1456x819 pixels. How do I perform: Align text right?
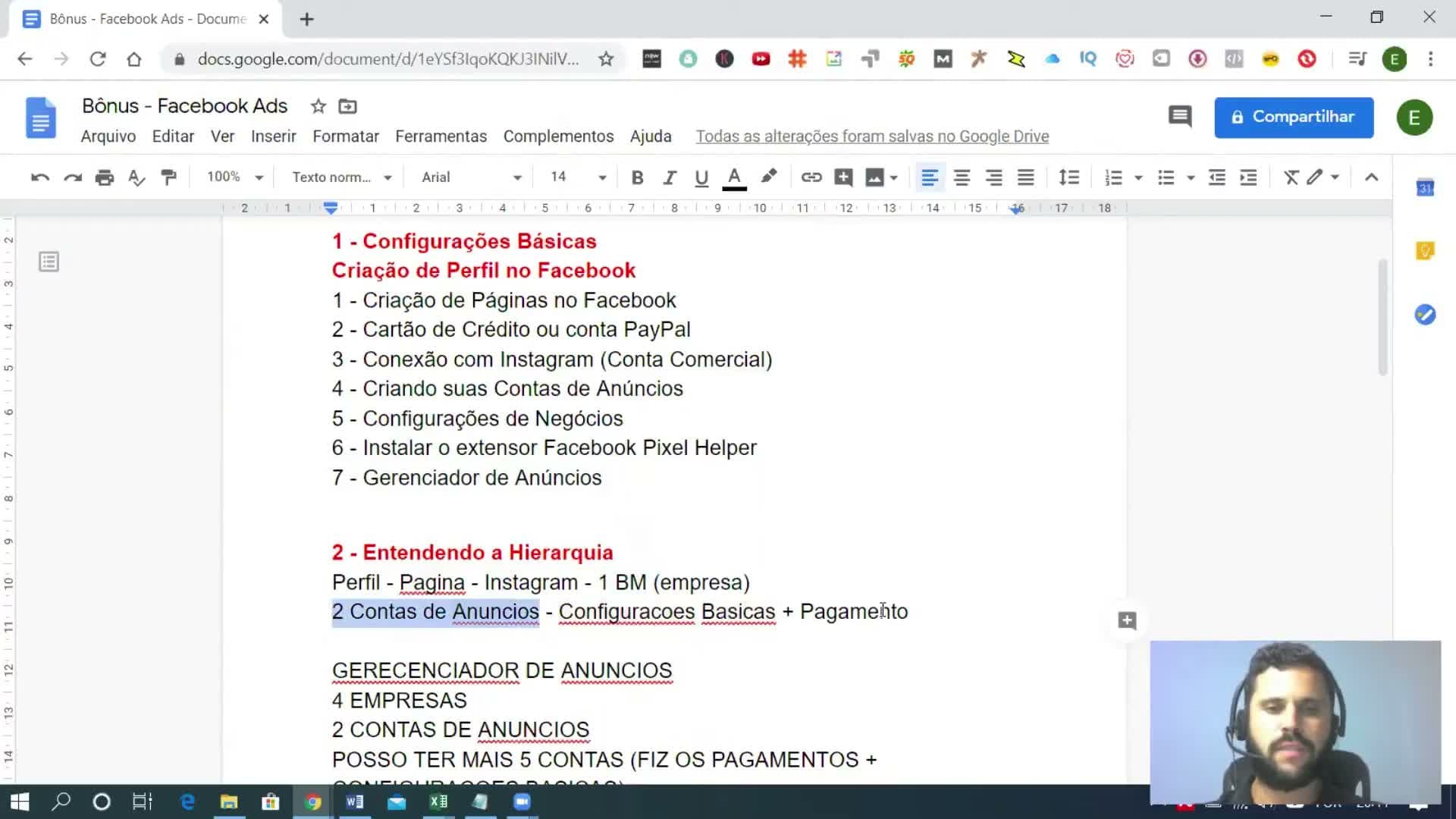point(993,177)
